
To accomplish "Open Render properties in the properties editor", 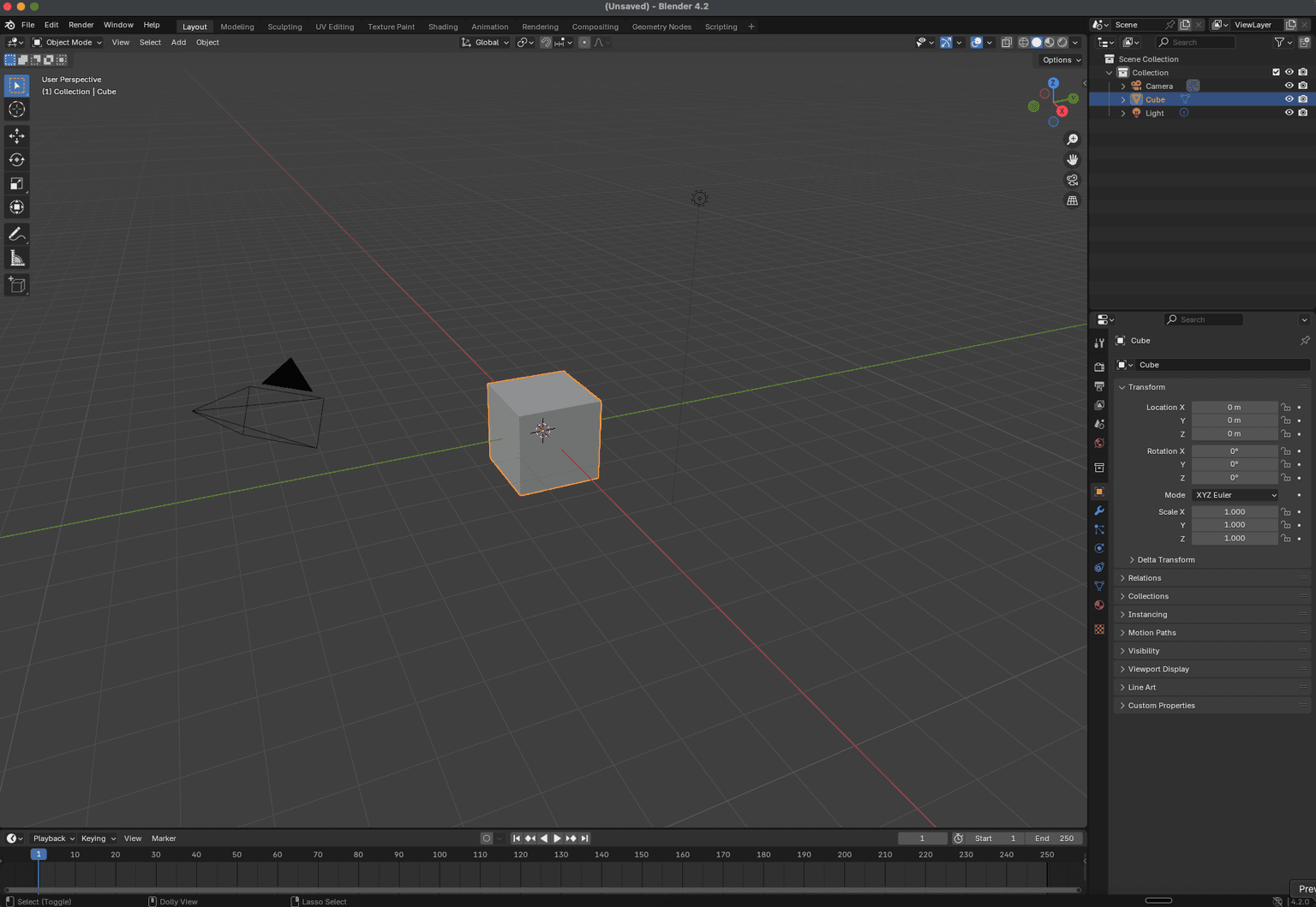I will pos(1099,366).
